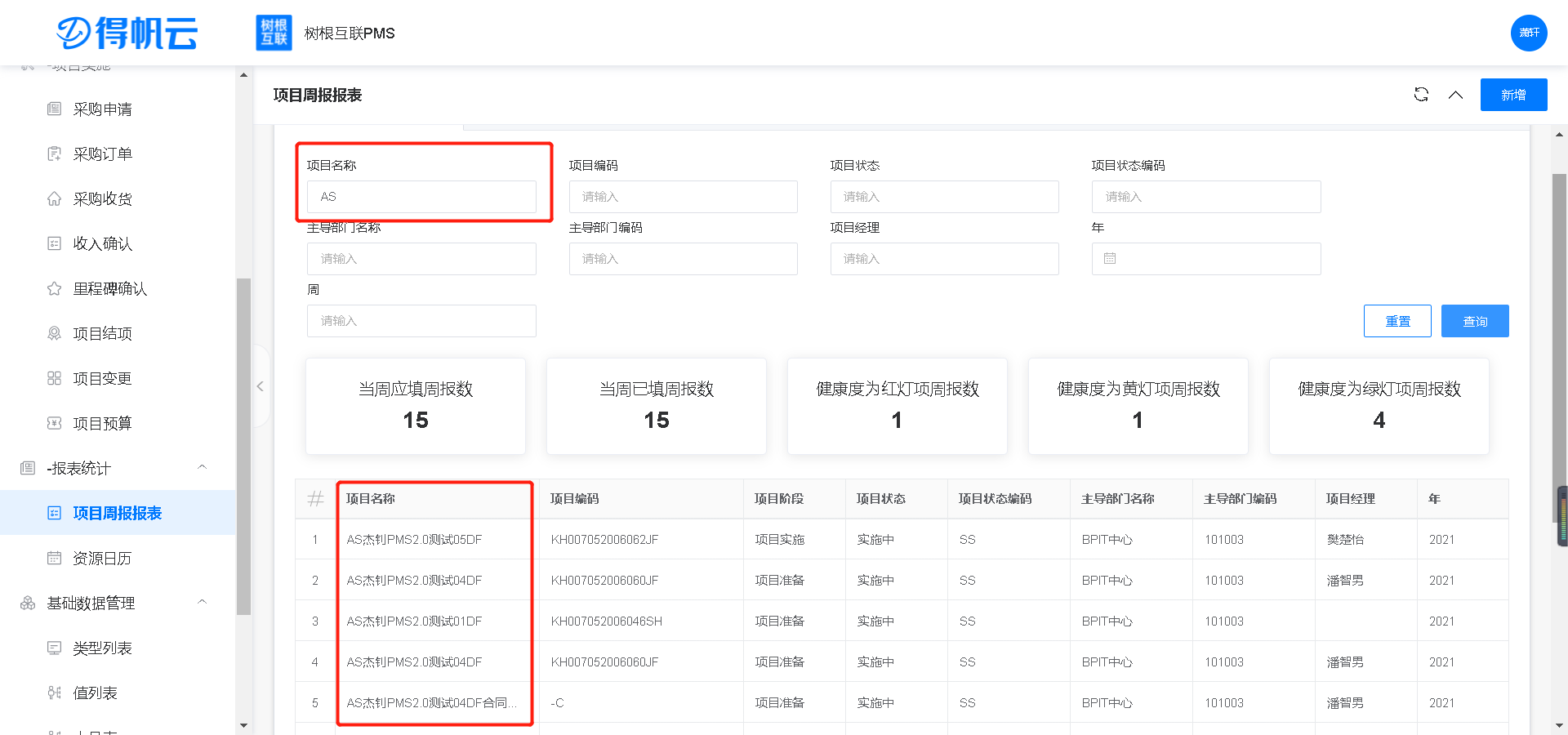Click project AS杰钊PMS2.0测试05DF
The width and height of the screenshot is (1568, 735).
coord(414,540)
